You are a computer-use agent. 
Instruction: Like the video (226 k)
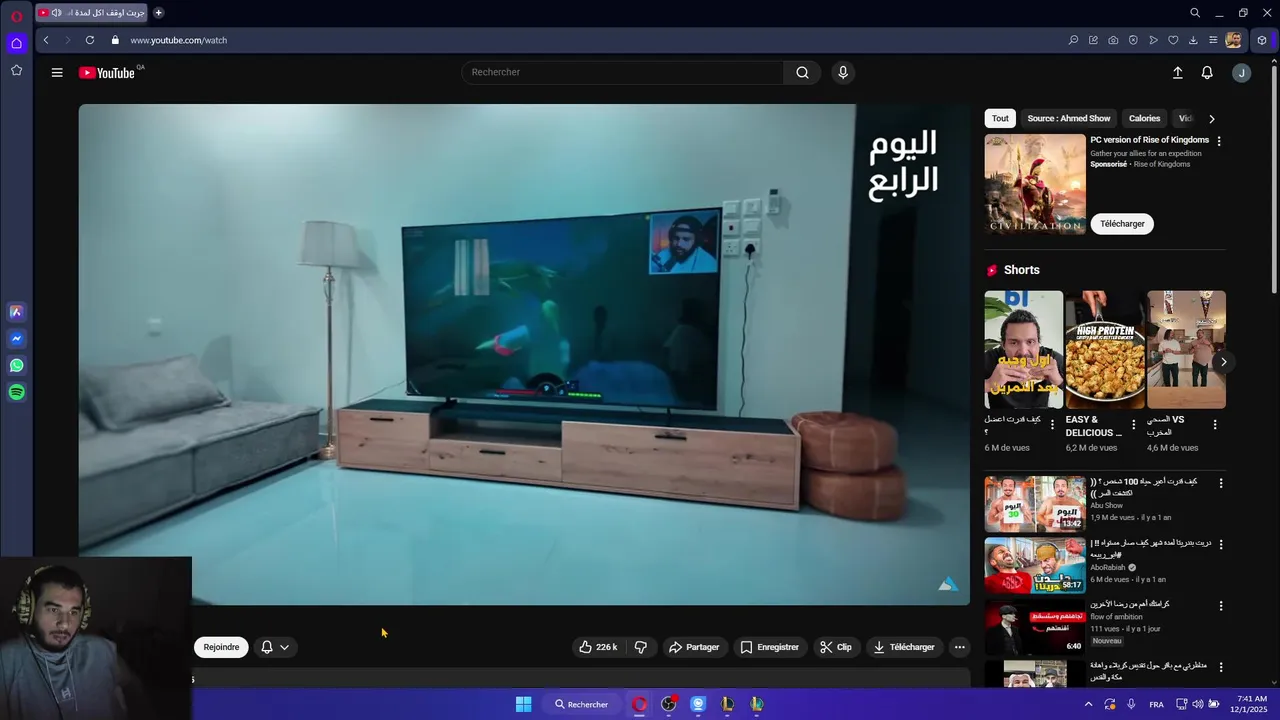coord(598,647)
